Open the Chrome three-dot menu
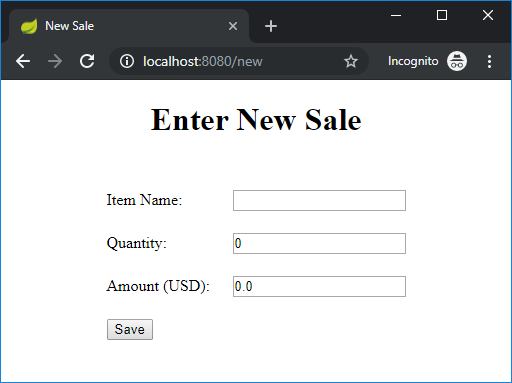This screenshot has width=512, height=383. pyautogui.click(x=489, y=61)
